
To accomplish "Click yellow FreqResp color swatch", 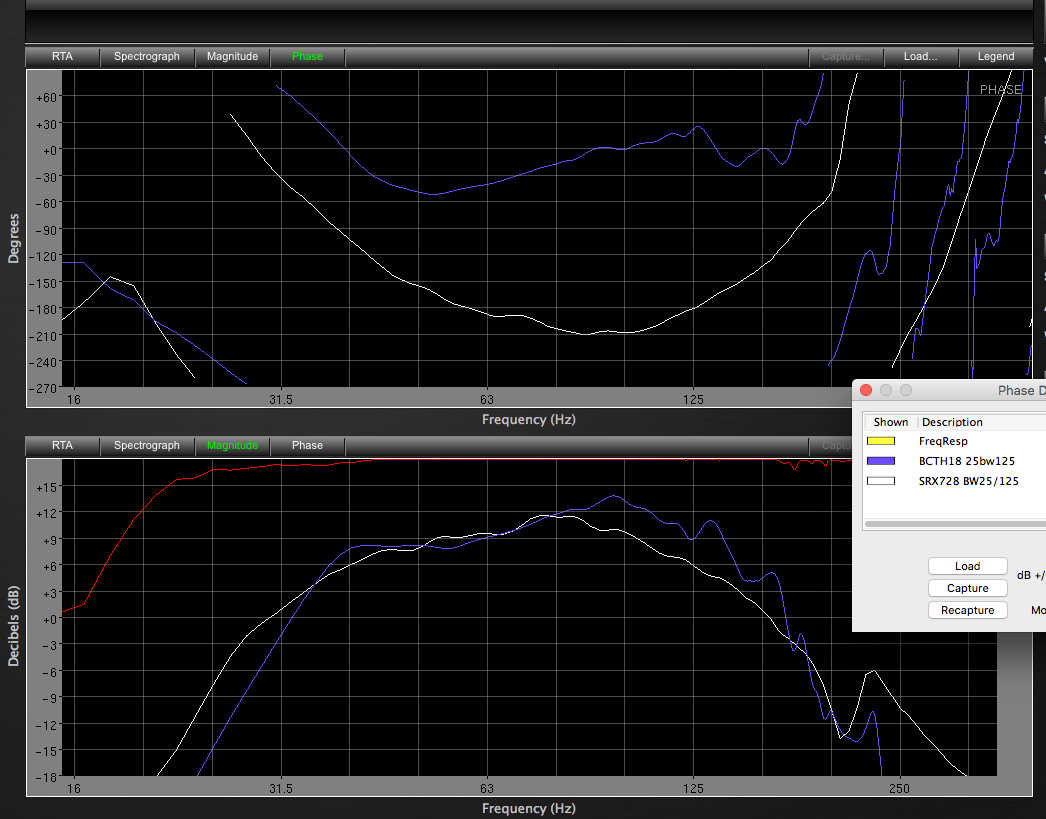I will click(881, 441).
